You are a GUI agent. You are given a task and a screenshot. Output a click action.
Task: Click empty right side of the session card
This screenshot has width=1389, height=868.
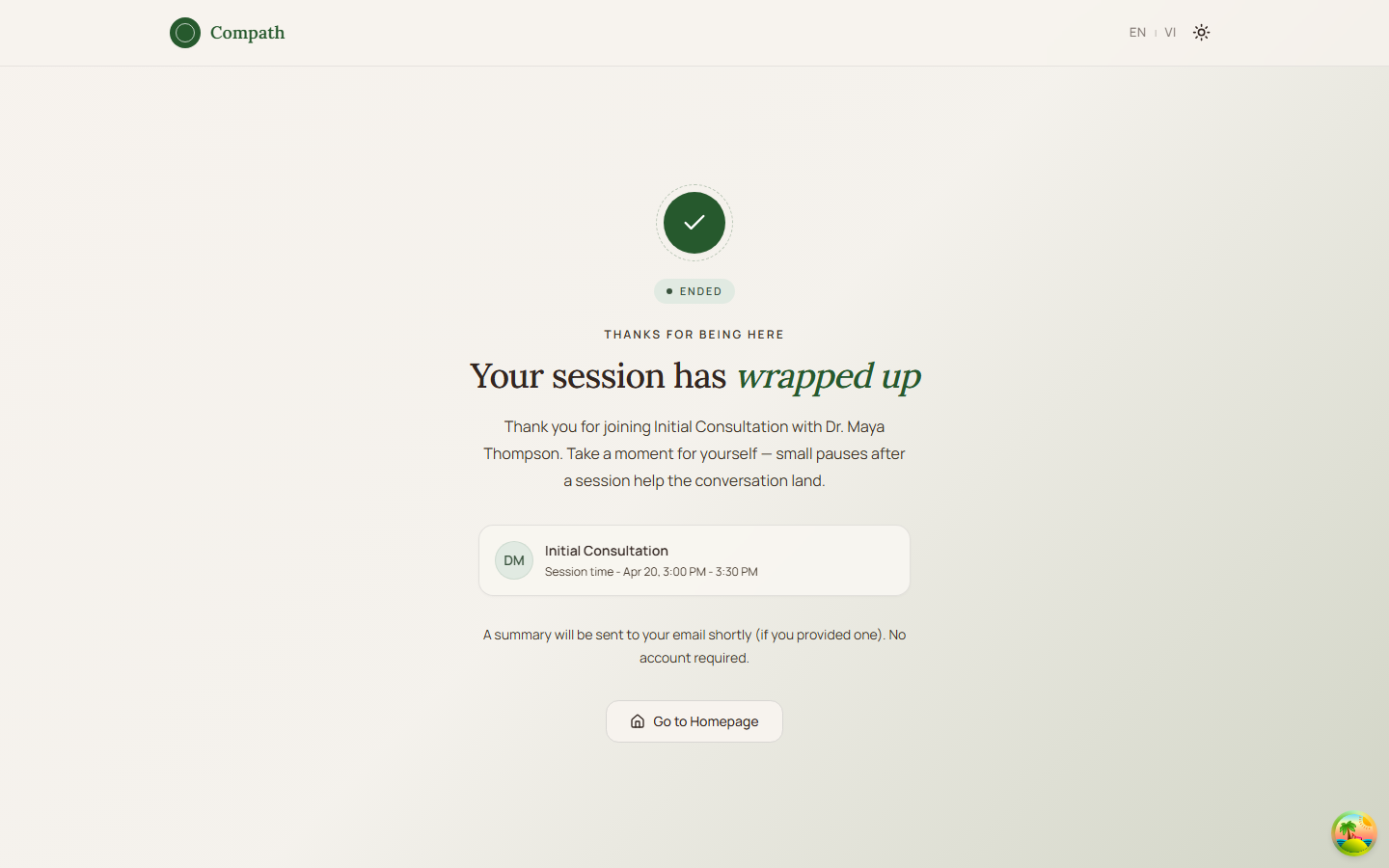[x=839, y=560]
